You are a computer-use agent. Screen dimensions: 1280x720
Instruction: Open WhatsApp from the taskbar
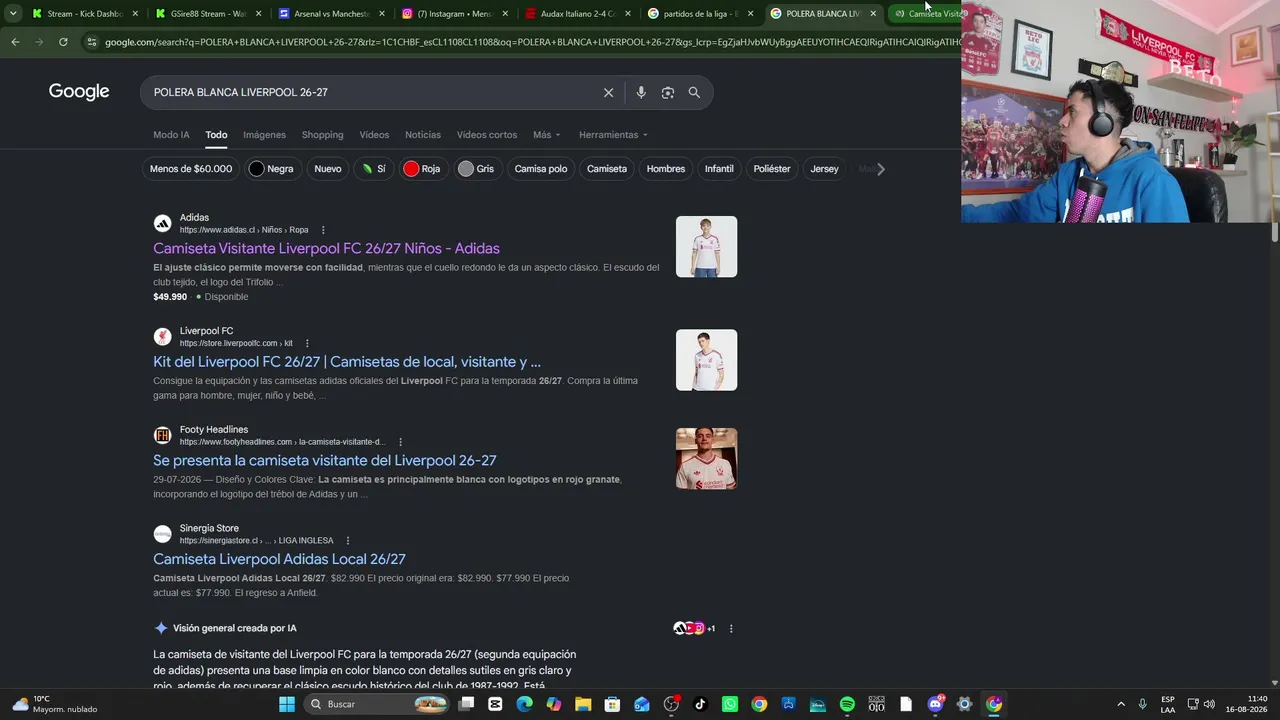729,704
